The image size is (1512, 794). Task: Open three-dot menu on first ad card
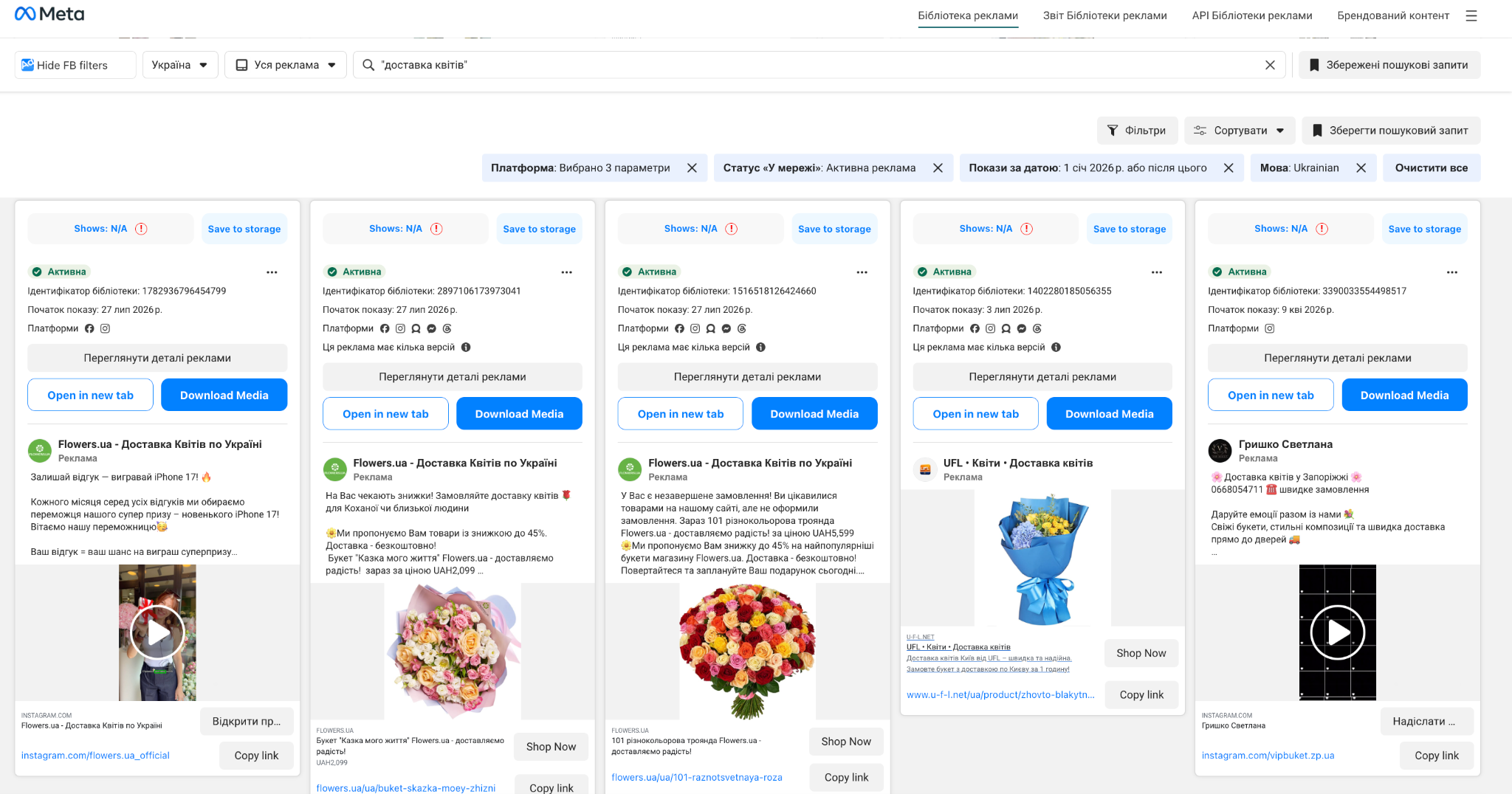pos(272,272)
